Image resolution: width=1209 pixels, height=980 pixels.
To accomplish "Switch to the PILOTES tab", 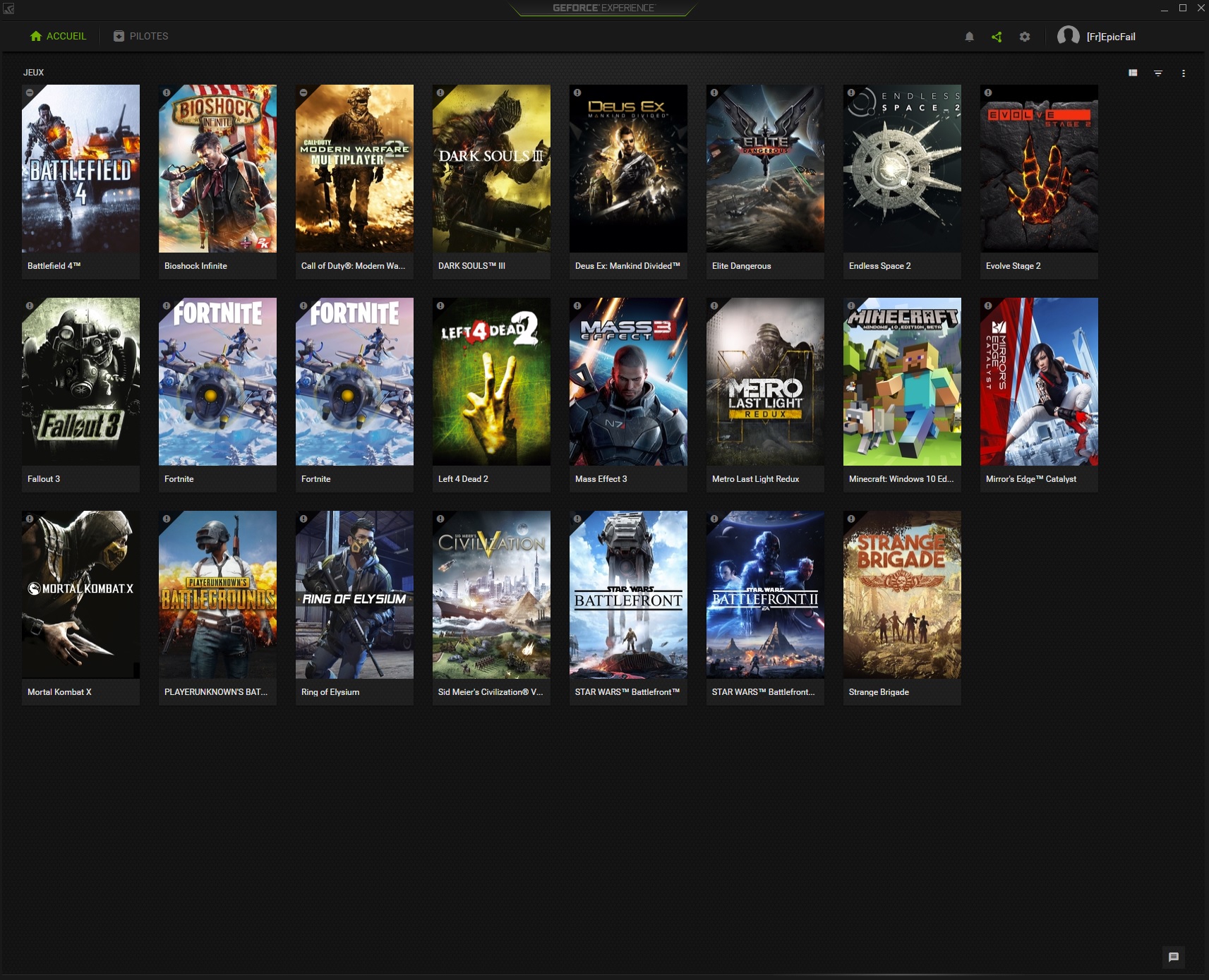I will (x=140, y=36).
